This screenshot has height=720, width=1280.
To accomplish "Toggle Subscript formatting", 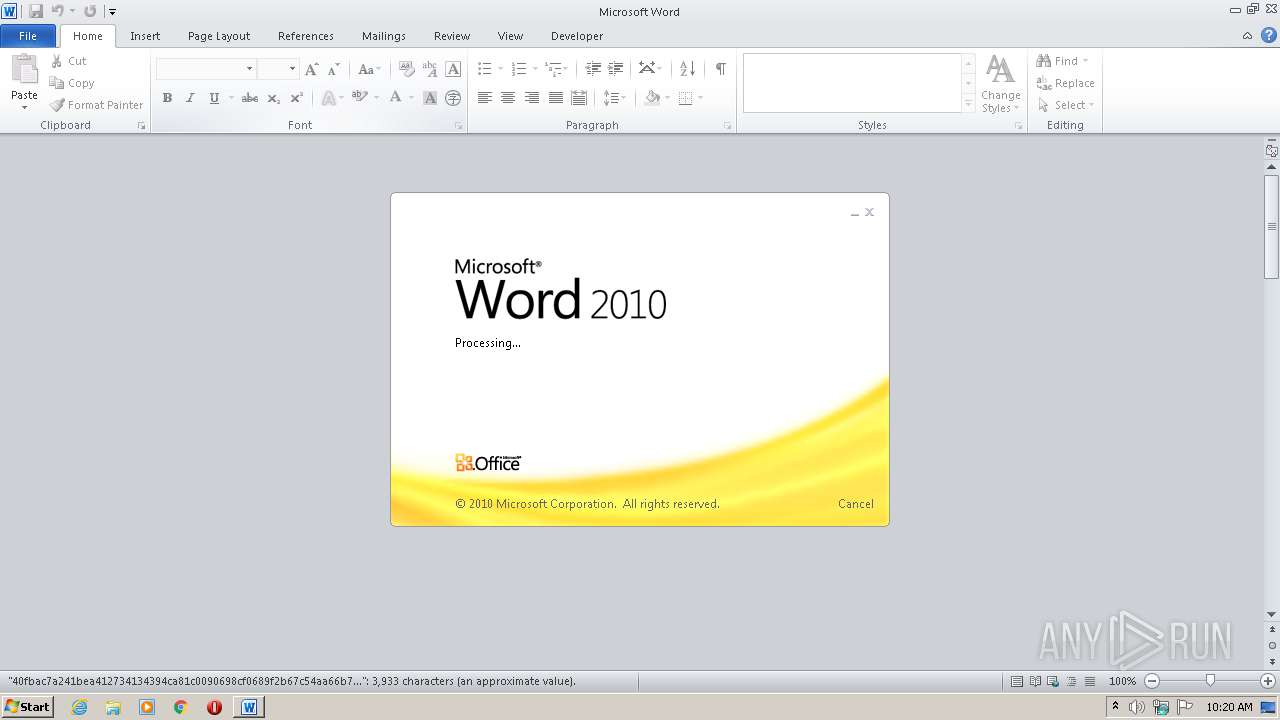I will (x=273, y=98).
